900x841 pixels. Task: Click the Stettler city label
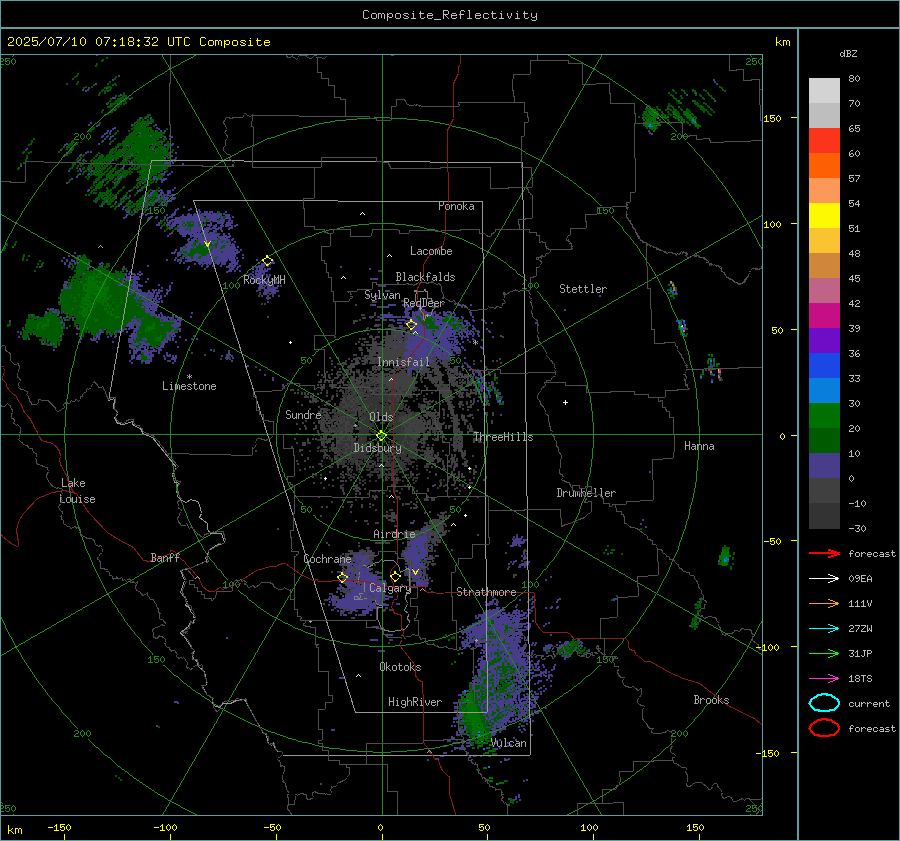583,289
